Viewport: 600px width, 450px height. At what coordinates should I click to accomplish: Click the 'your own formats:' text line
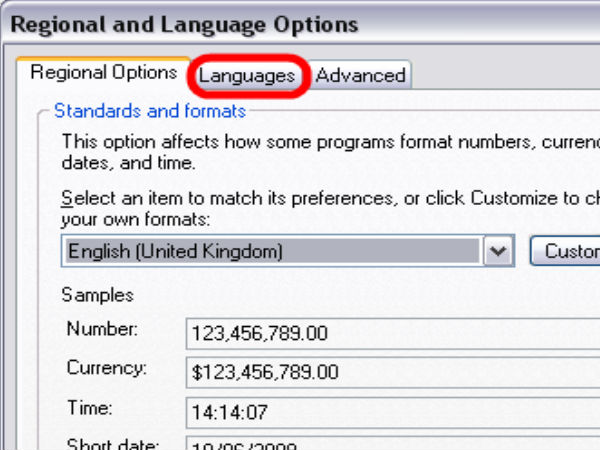click(135, 218)
